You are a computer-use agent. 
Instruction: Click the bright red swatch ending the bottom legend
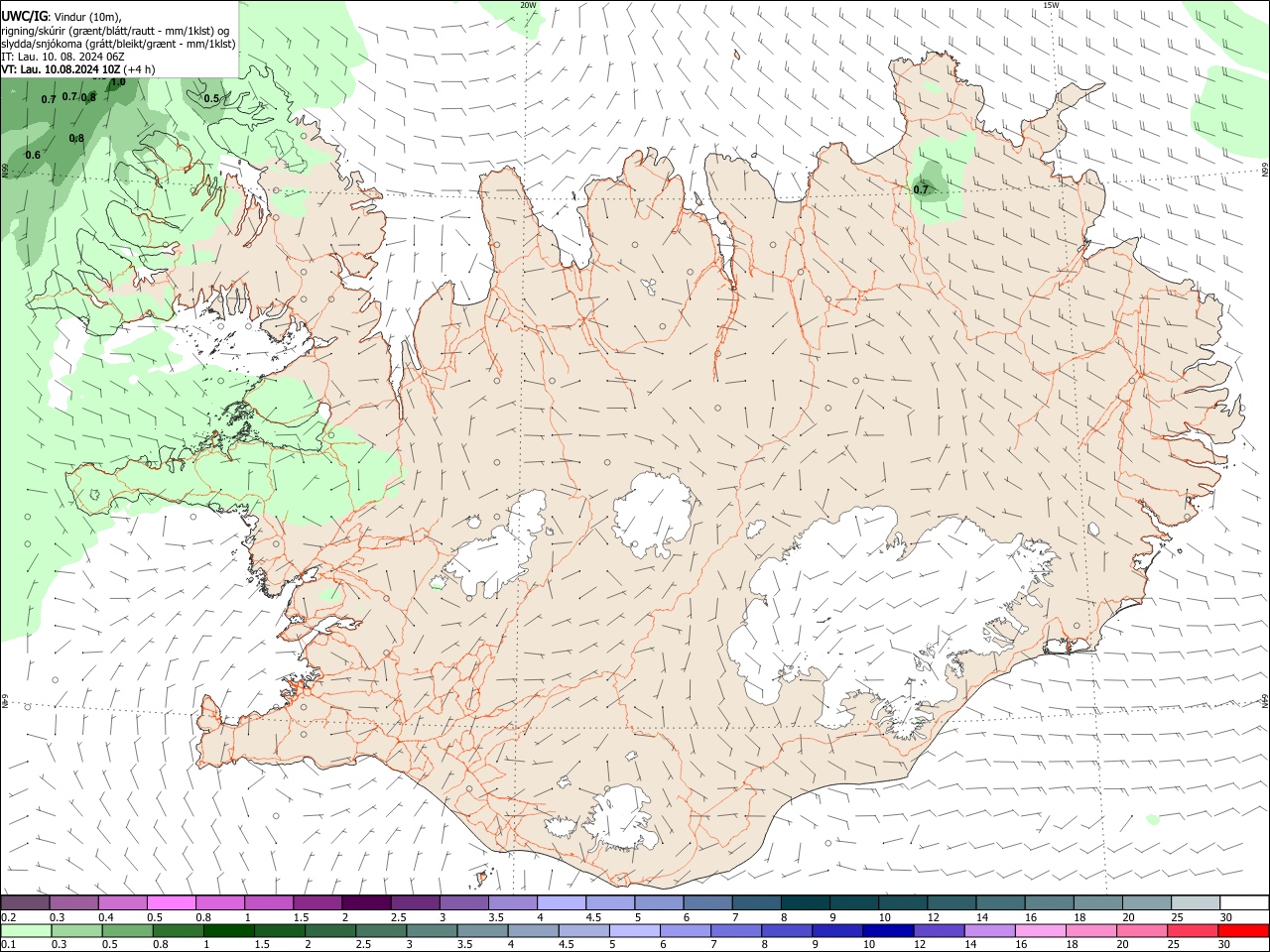(1244, 930)
